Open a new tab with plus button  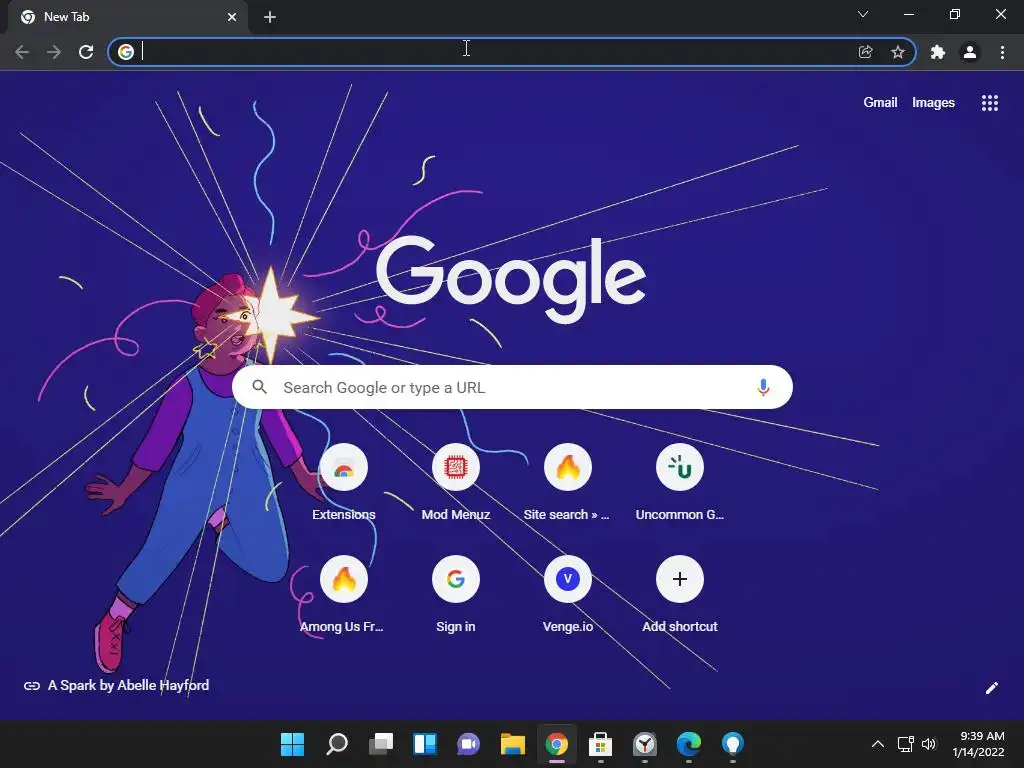pos(270,17)
